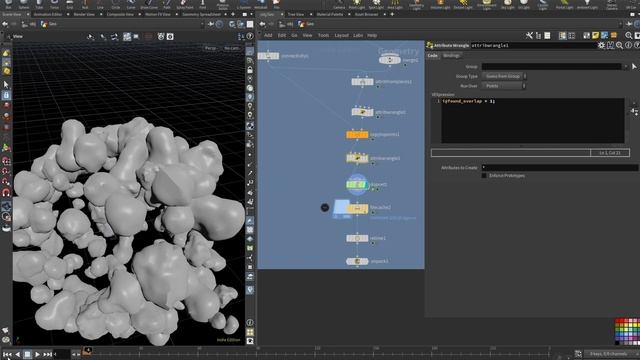Go back in the network editor path
This screenshot has width=640, height=360.
pyautogui.click(x=262, y=24)
